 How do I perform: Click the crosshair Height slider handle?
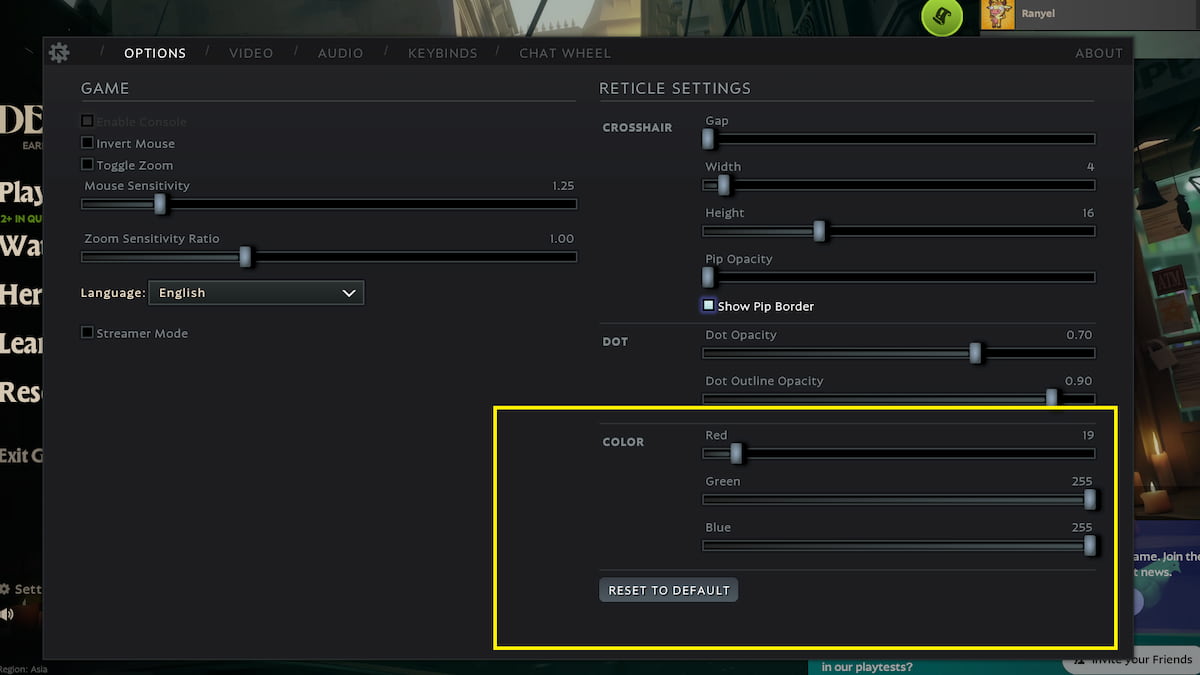tap(819, 231)
